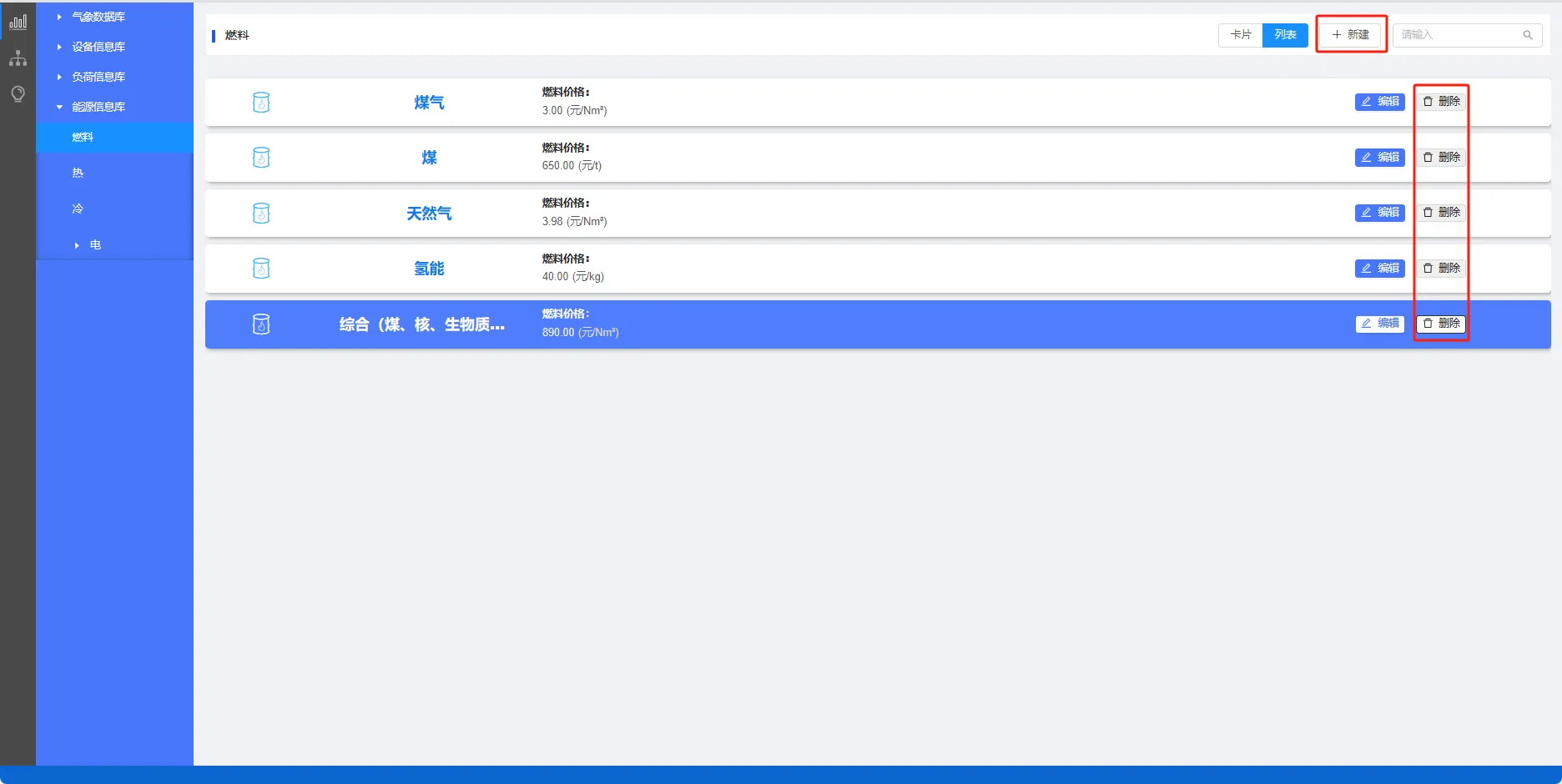The width and height of the screenshot is (1562, 784).
Task: Open the bar chart sidebar icon
Action: pyautogui.click(x=18, y=23)
